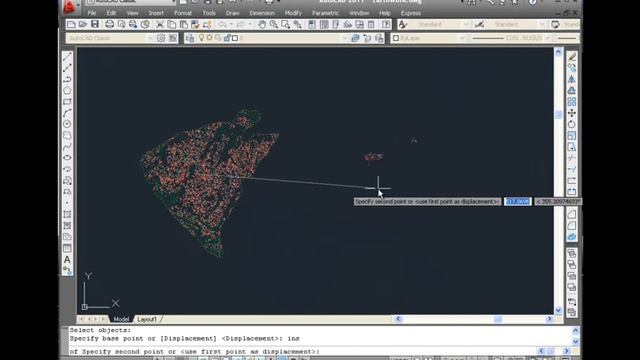The image size is (640, 360).
Task: Click the ByLayer color swatch box
Action: tap(396, 38)
